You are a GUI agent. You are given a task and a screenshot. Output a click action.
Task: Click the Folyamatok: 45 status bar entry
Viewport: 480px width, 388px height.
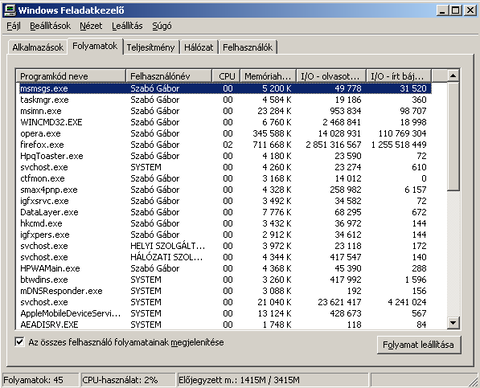tap(40, 380)
